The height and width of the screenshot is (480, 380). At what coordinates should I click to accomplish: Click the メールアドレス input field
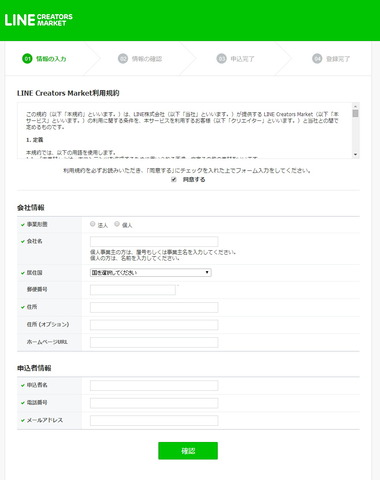154,421
